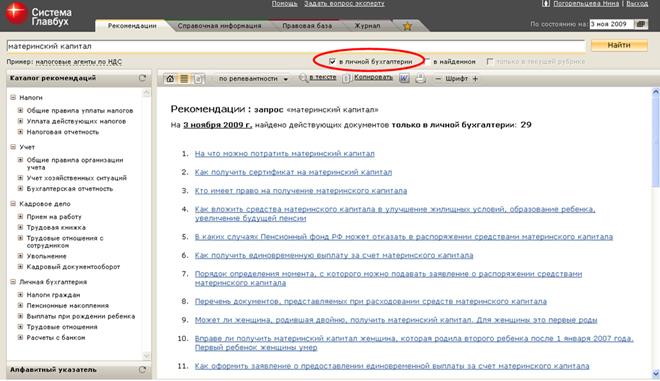Increase font size with plus icon
The width and height of the screenshot is (660, 381).
point(475,78)
